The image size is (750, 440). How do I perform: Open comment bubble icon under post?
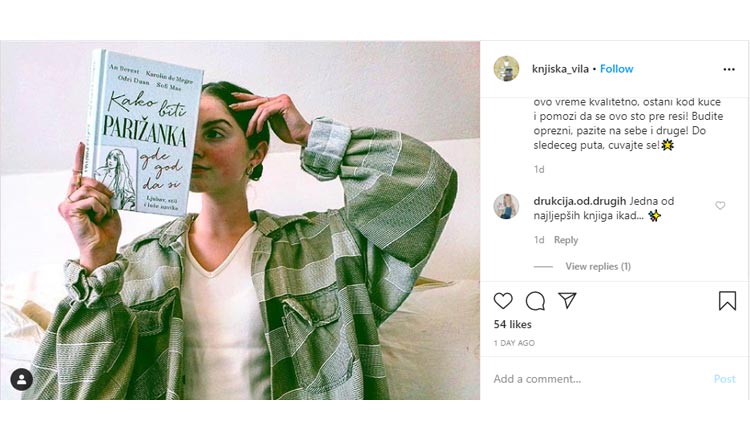coord(535,301)
